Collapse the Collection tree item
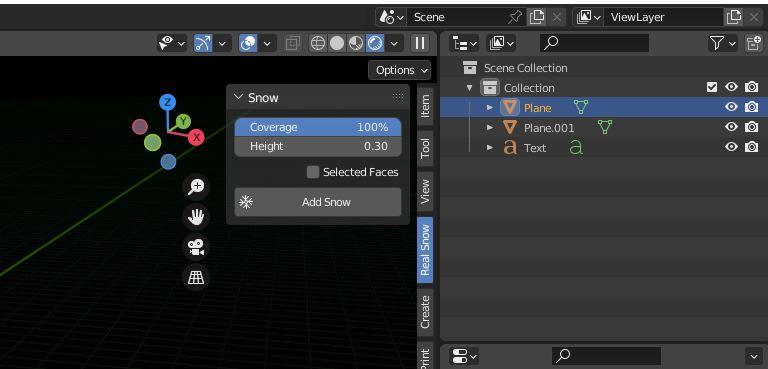 470,88
